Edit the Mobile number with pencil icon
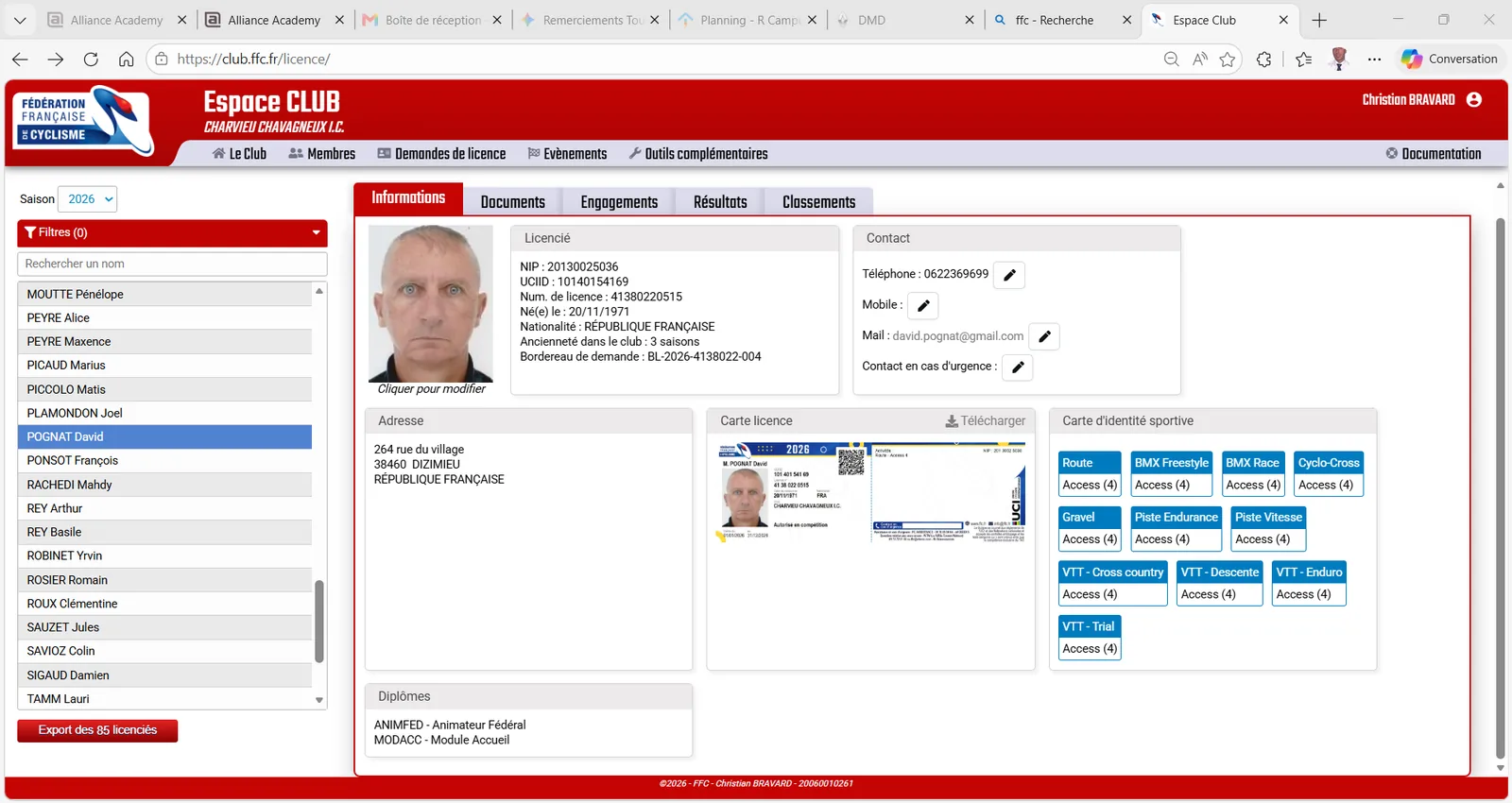Image resolution: width=1512 pixels, height=803 pixels. pos(923,305)
